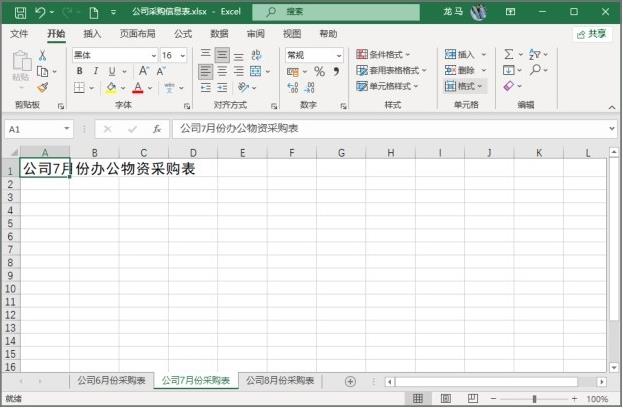Click the Cut scissors icon
The width and height of the screenshot is (623, 408).
42,55
